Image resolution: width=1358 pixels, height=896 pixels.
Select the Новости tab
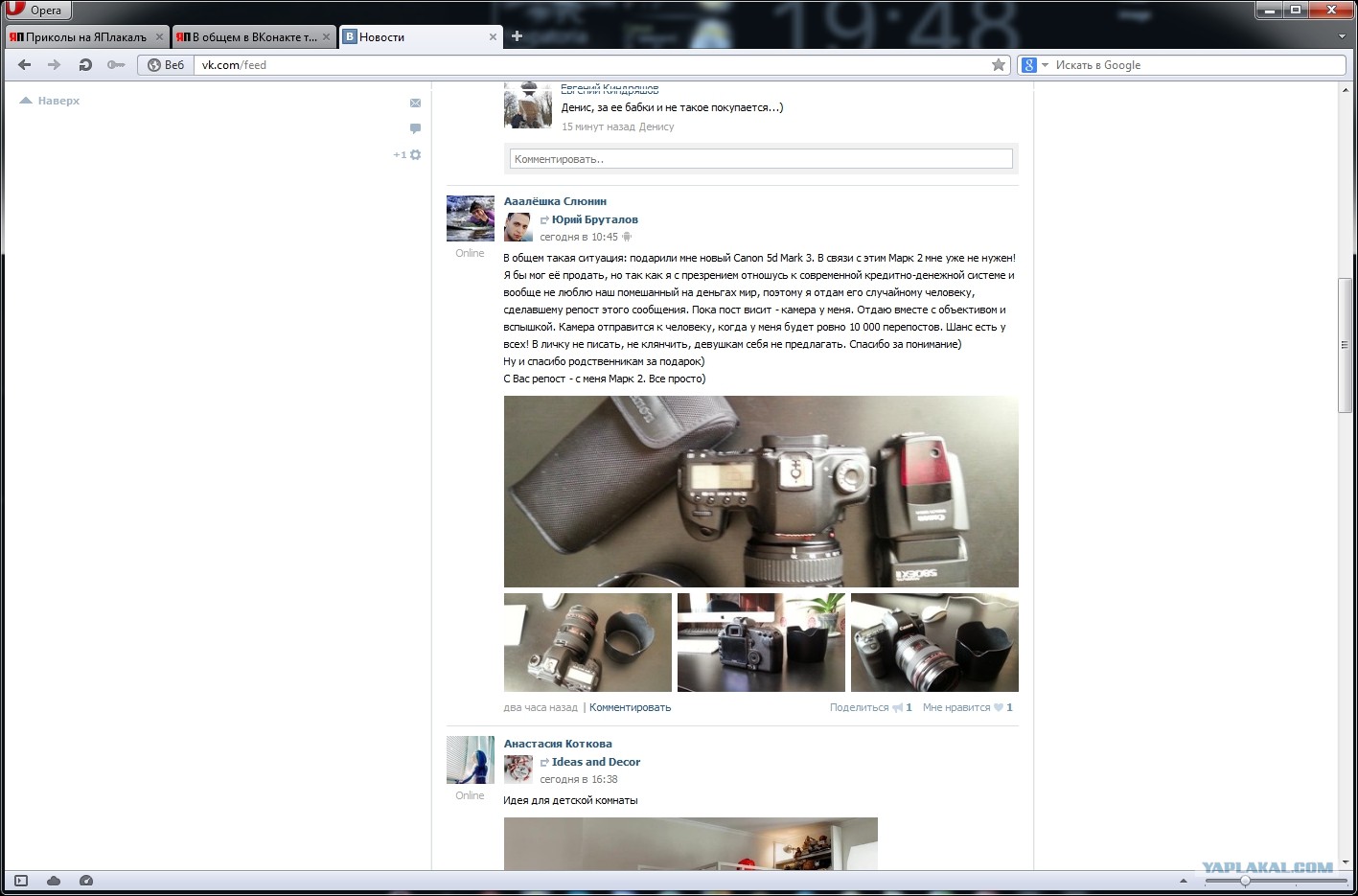pyautogui.click(x=421, y=37)
